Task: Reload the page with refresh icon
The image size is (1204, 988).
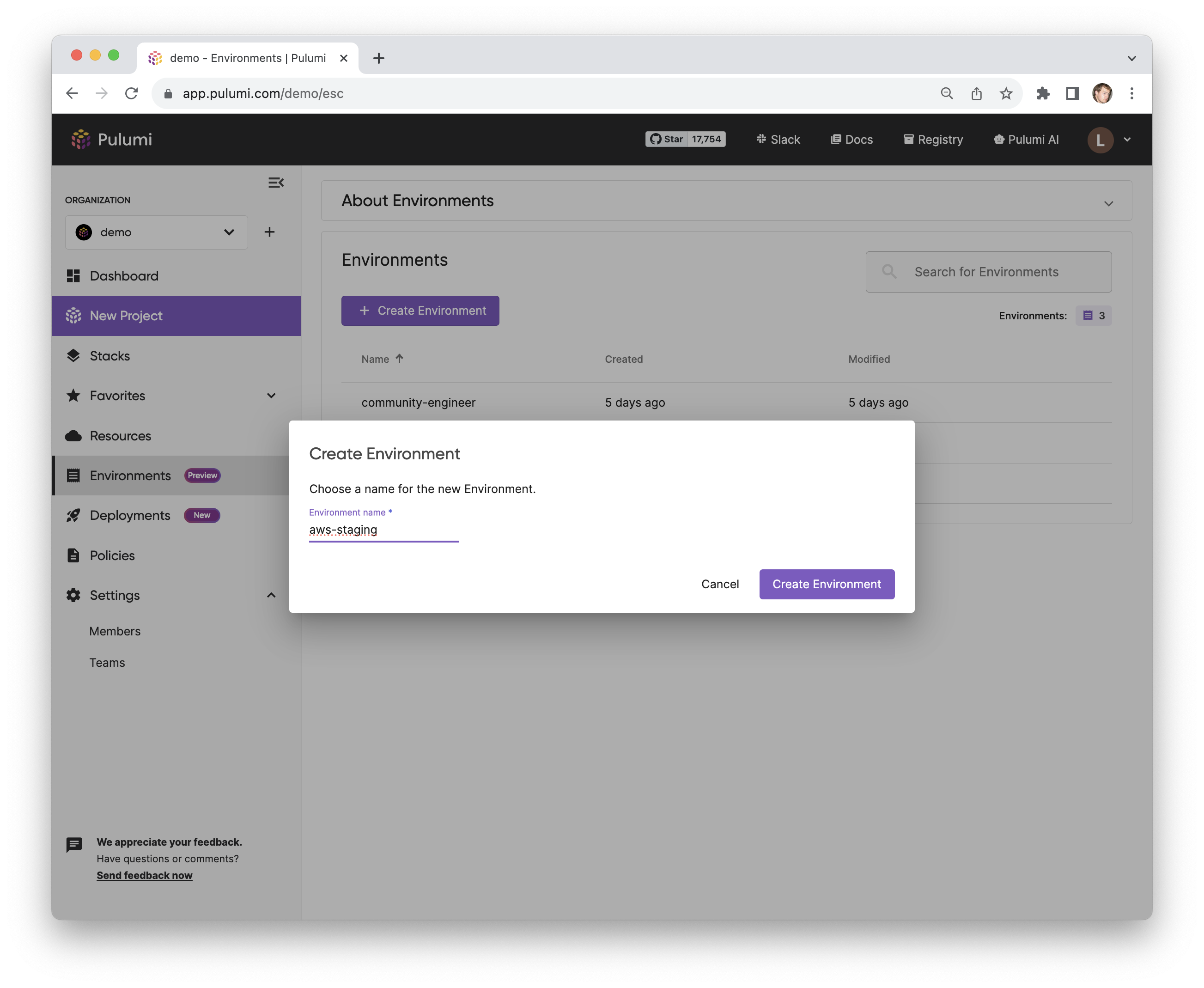Action: [x=131, y=93]
